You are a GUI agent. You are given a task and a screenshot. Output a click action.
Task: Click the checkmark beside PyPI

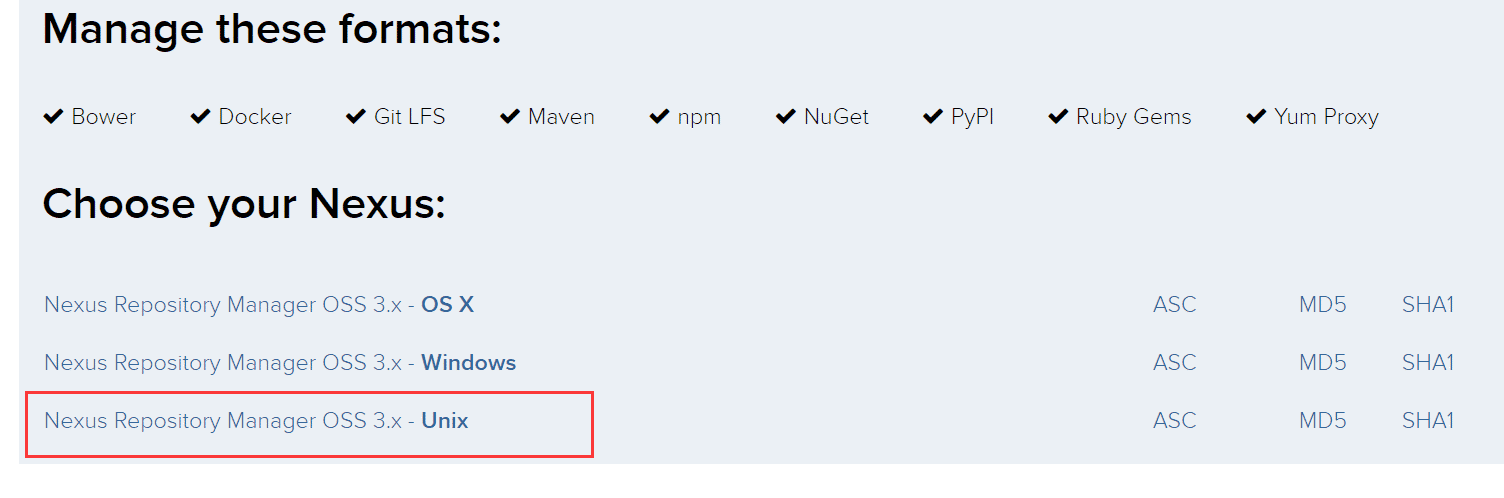933,117
